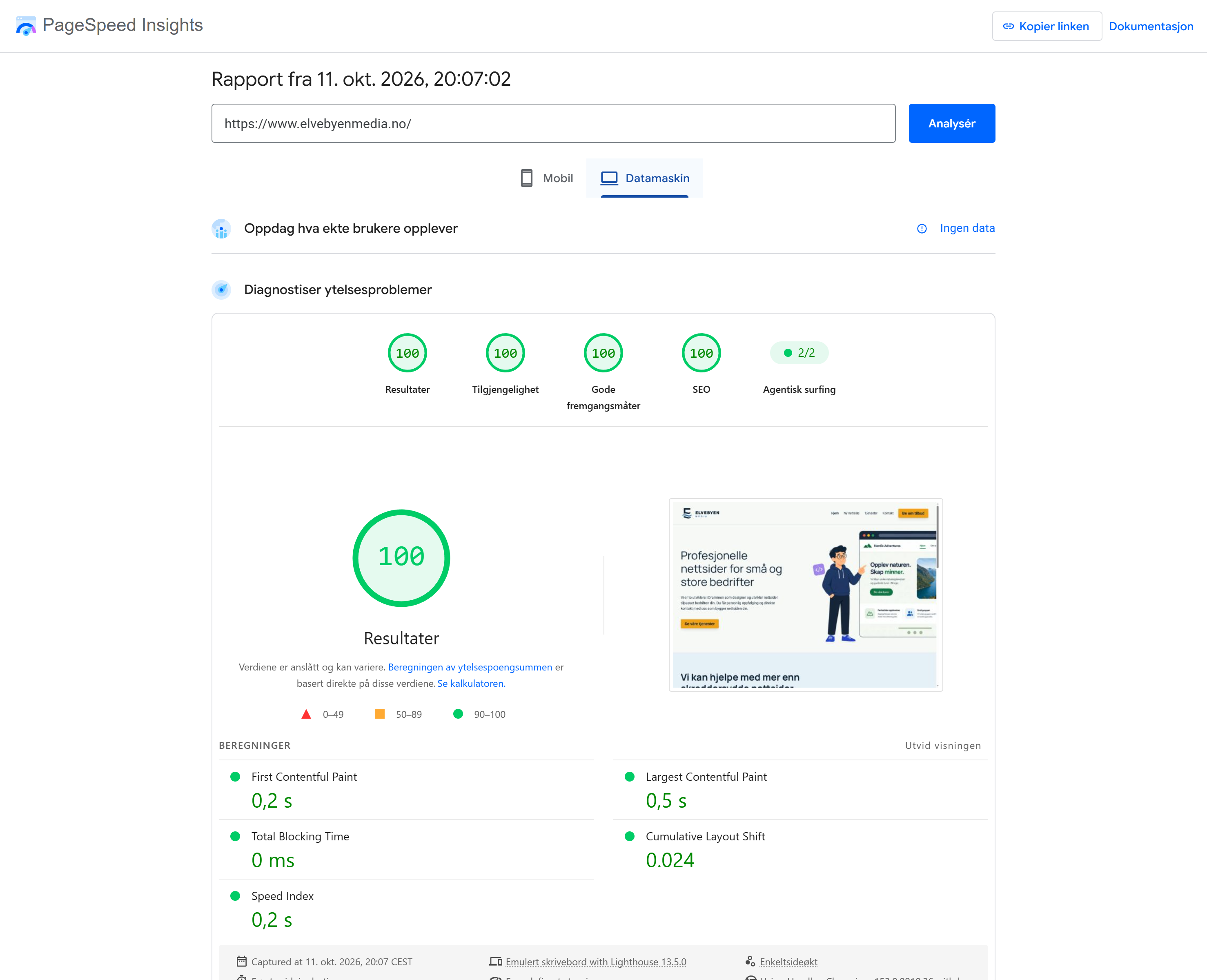Open the Beregningen av ytelsespoengsummen link

tap(470, 667)
